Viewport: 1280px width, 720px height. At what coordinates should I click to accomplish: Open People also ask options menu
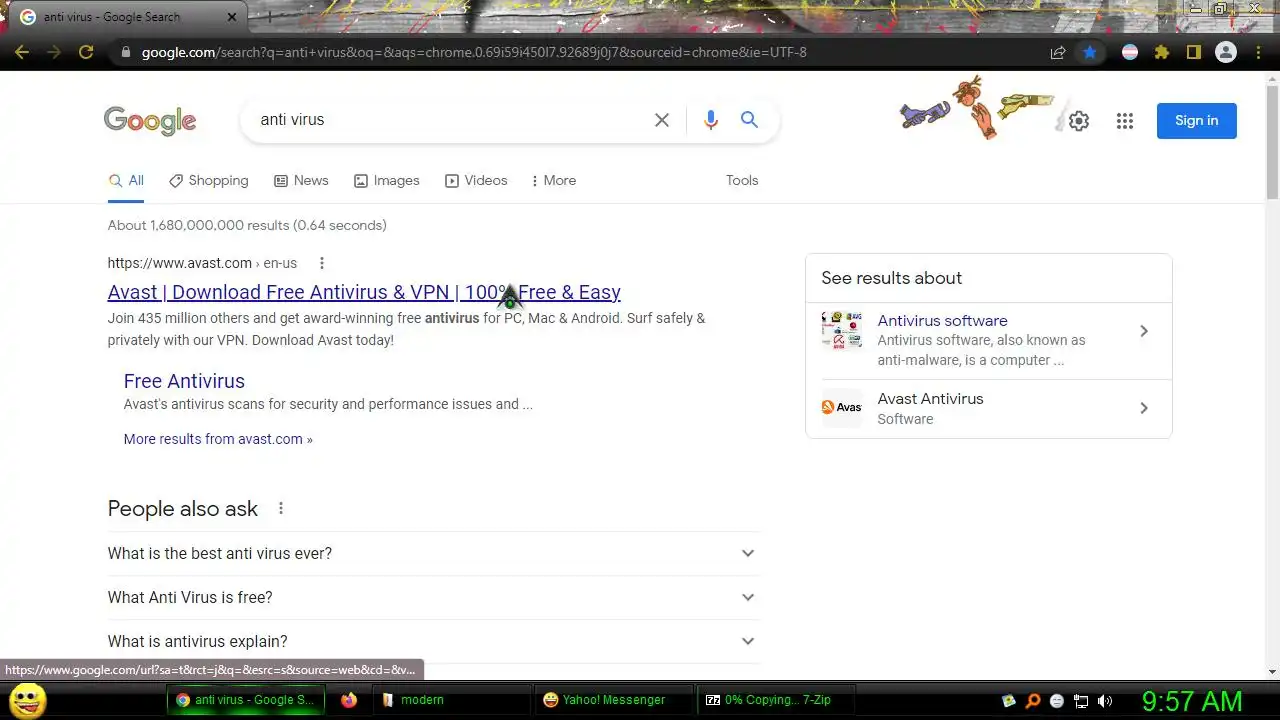pyautogui.click(x=281, y=508)
